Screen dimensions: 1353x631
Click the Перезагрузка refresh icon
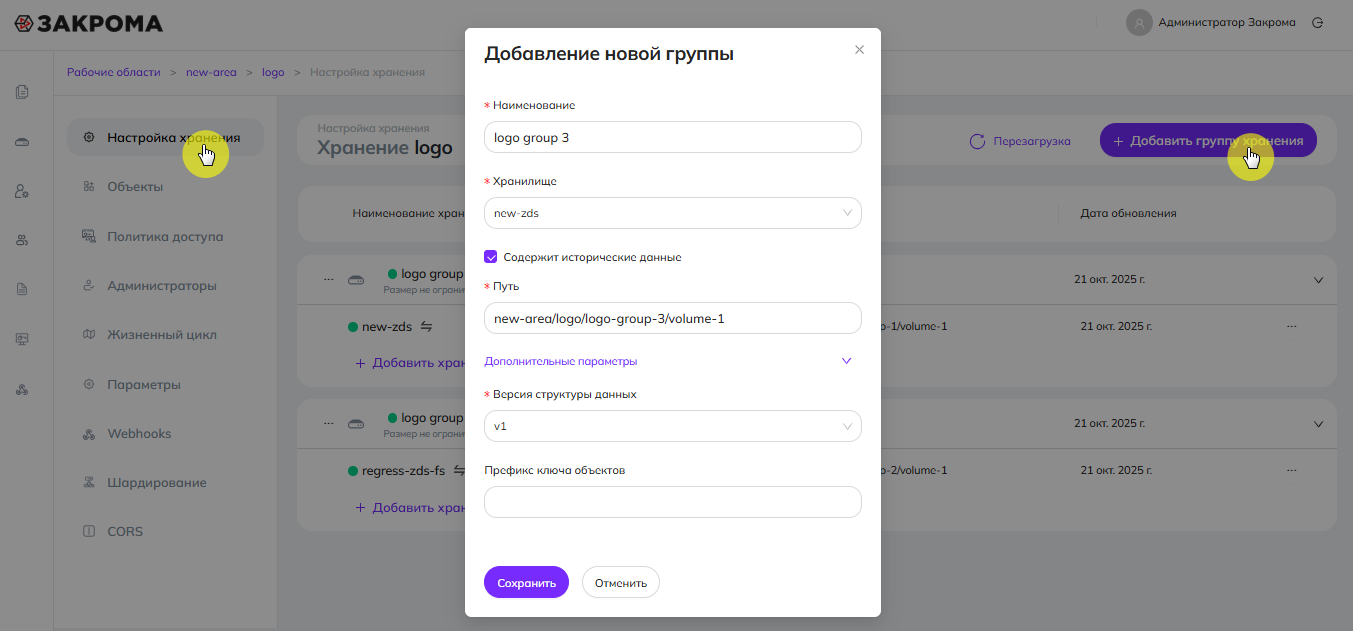[978, 141]
